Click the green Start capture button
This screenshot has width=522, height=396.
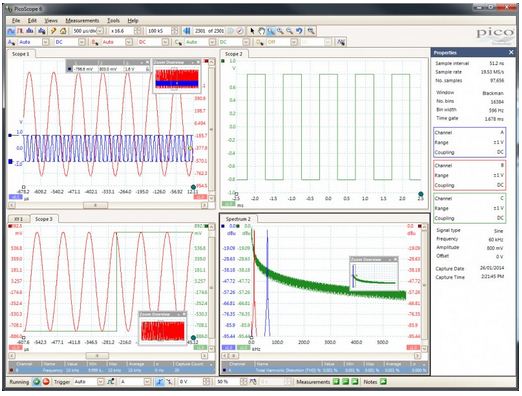tap(36, 382)
